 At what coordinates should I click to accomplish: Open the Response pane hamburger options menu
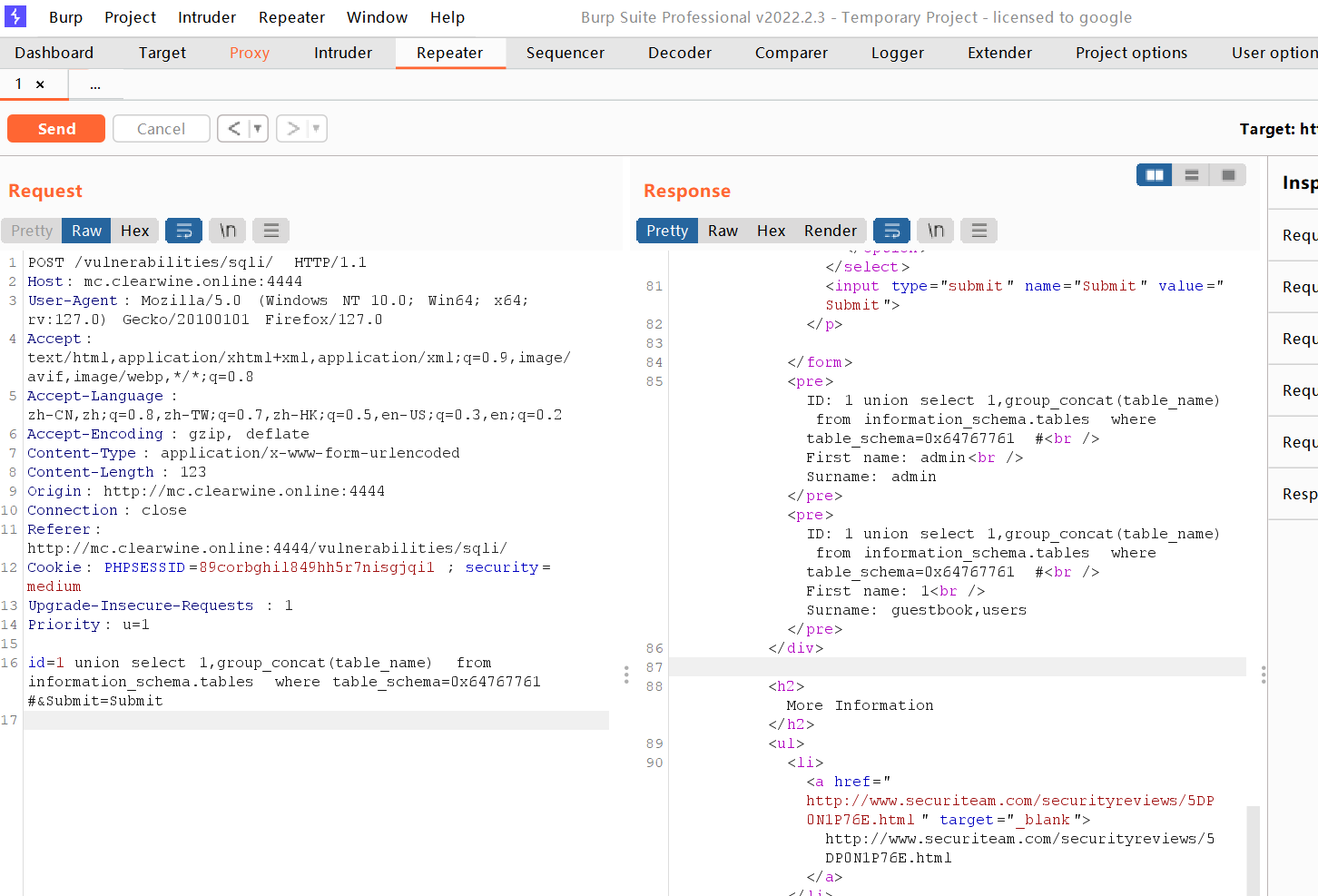click(x=979, y=231)
